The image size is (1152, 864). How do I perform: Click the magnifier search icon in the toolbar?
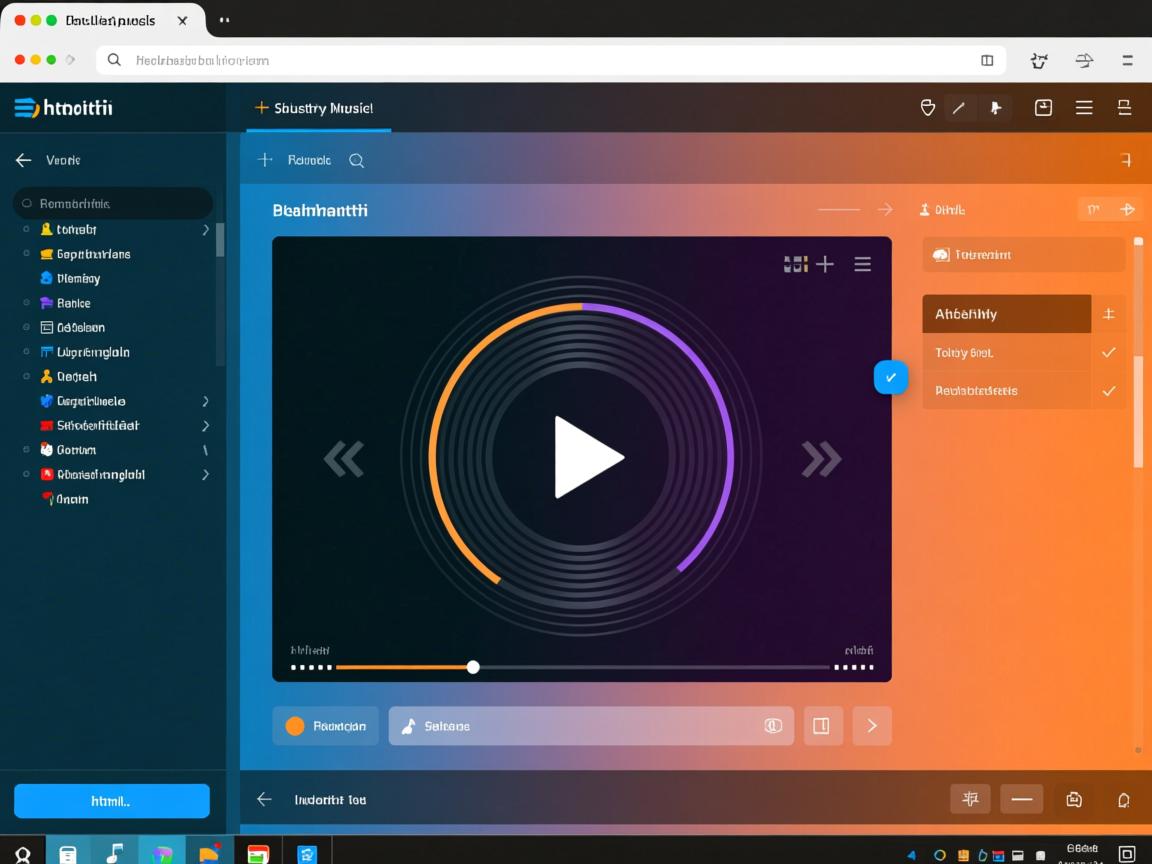click(356, 160)
